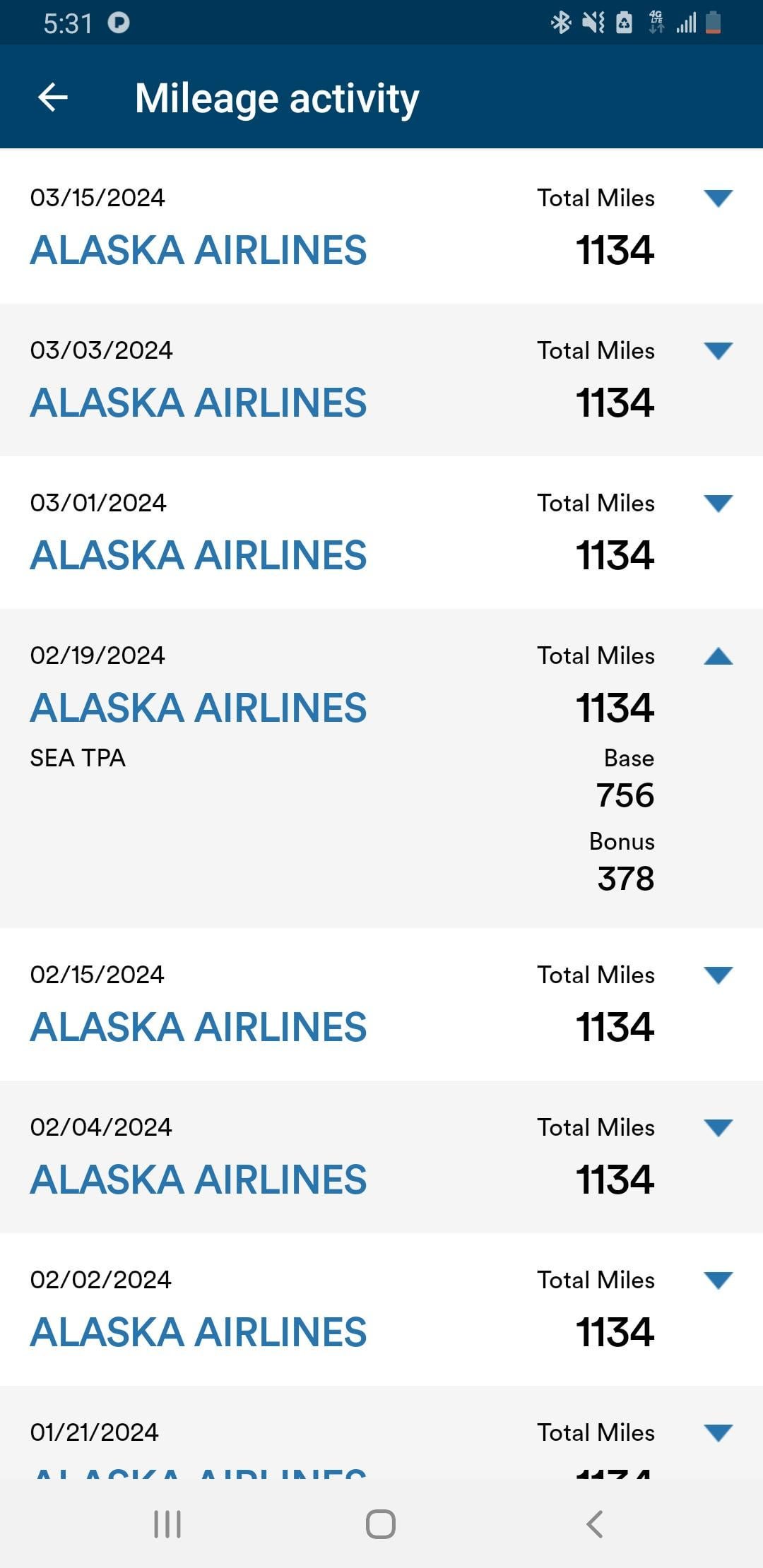Collapse the 02/19/2024 mileage entry
The width and height of the screenshot is (763, 1568).
click(x=718, y=656)
